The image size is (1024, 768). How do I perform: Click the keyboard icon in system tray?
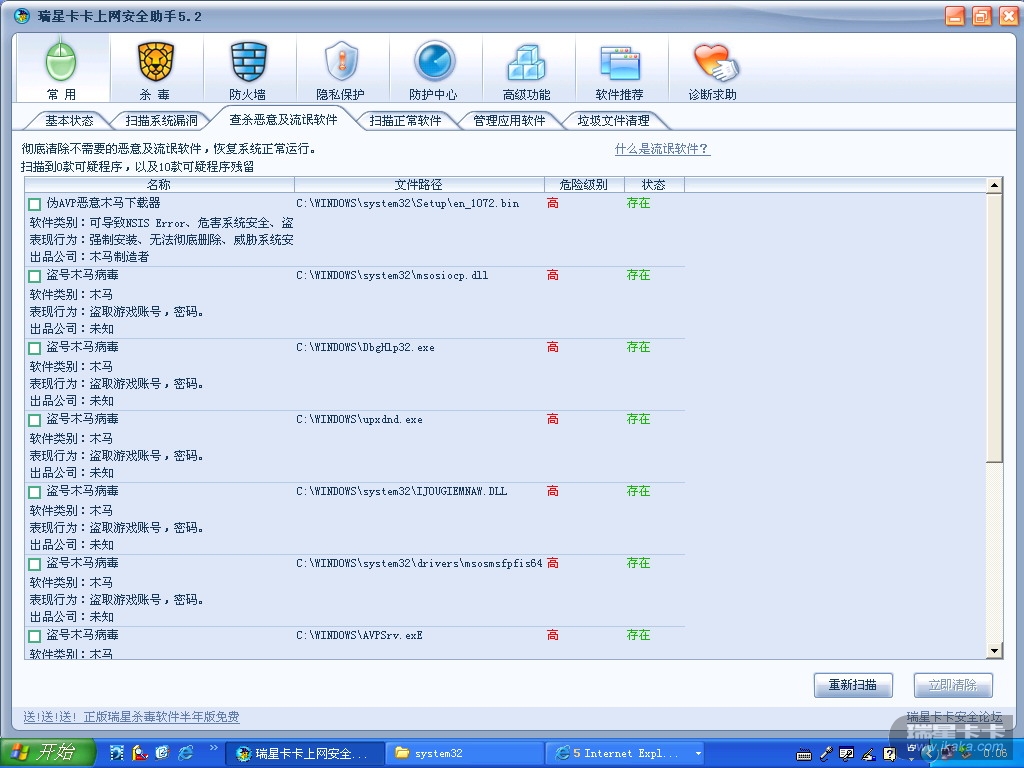804,755
